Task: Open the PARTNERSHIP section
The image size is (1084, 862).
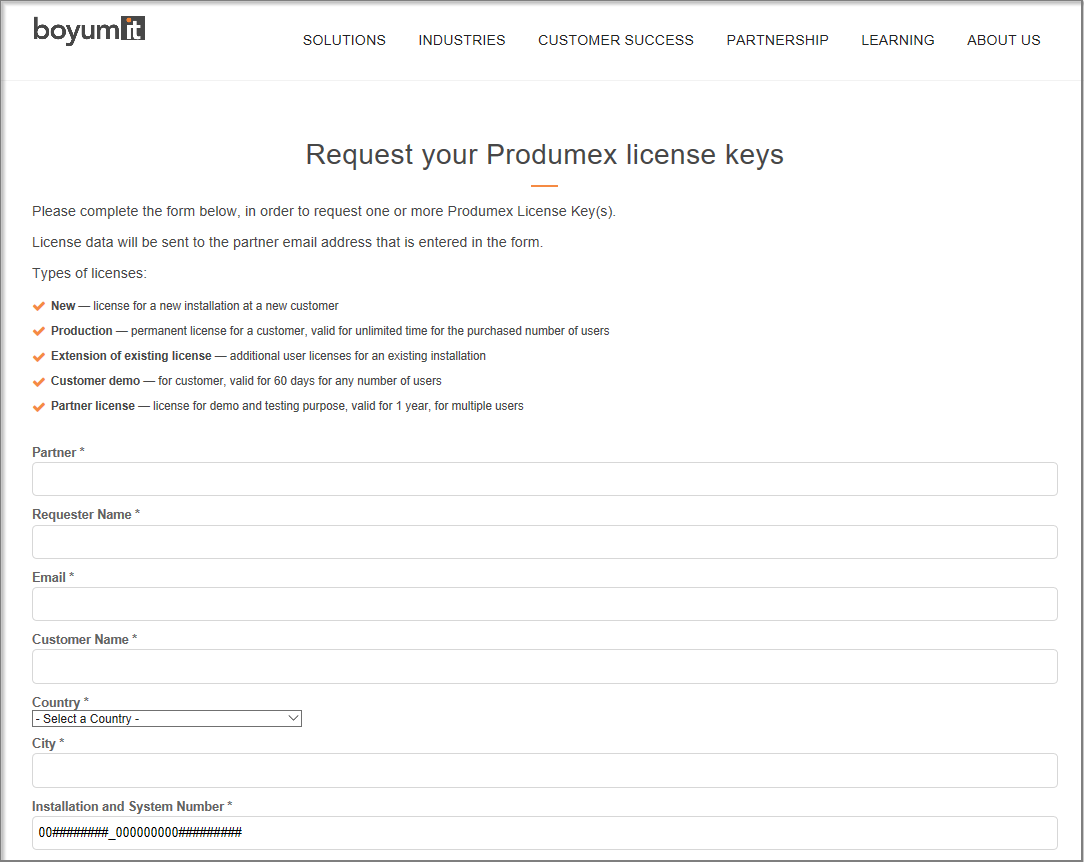Action: pos(777,40)
